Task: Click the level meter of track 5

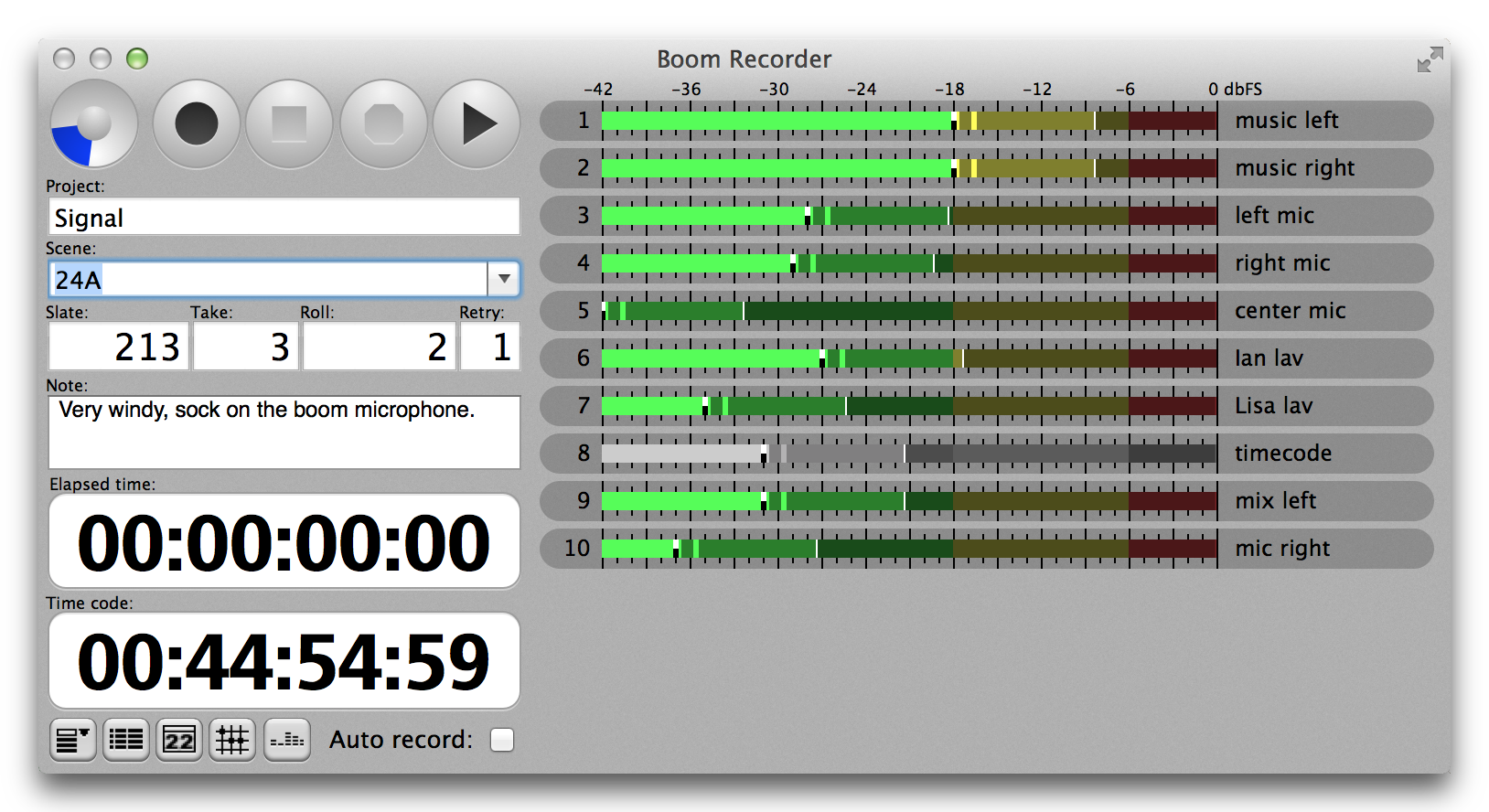Action: (x=909, y=311)
